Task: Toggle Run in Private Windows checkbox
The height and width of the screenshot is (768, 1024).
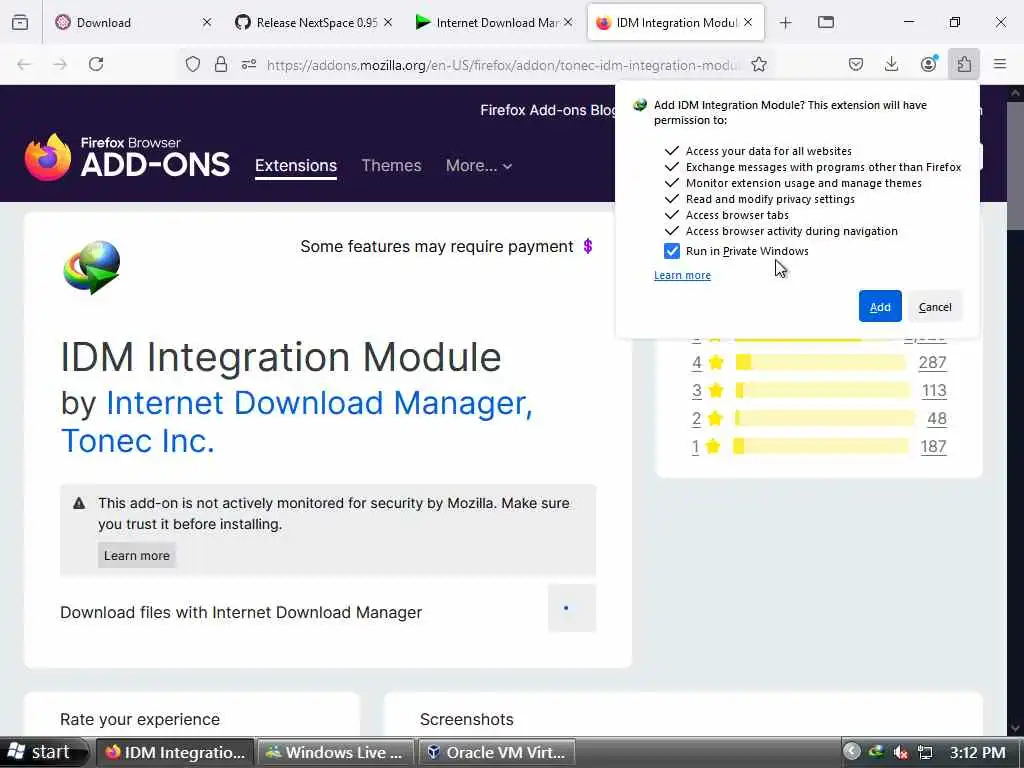Action: click(671, 251)
